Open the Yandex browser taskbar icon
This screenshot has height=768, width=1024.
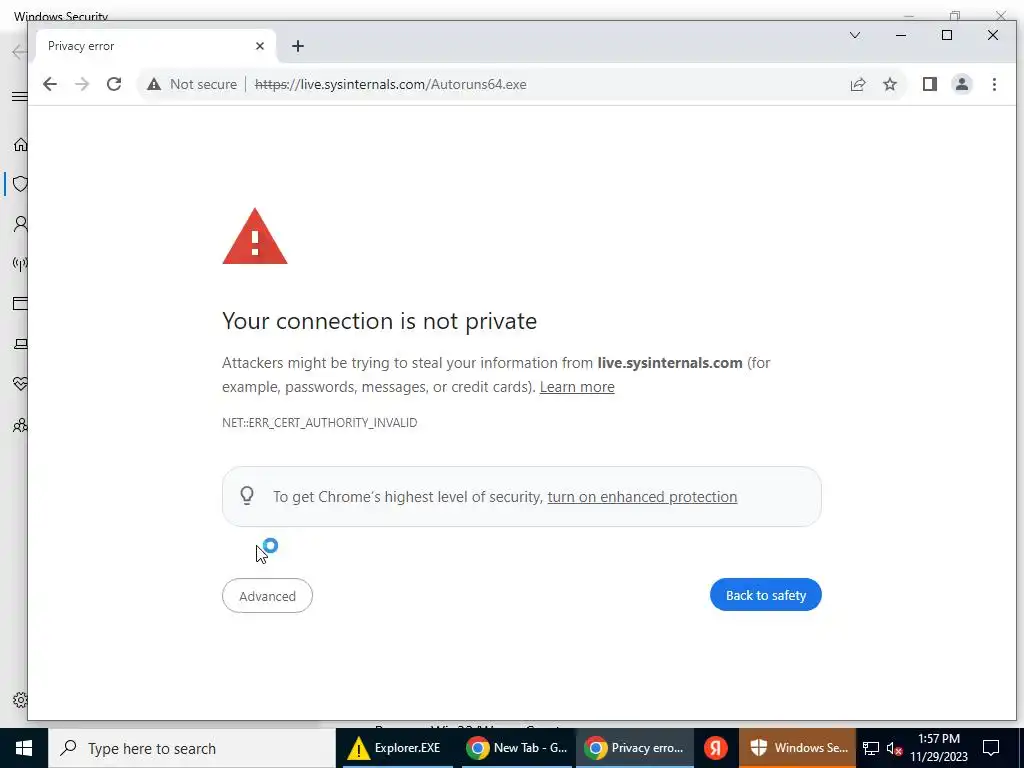click(716, 748)
